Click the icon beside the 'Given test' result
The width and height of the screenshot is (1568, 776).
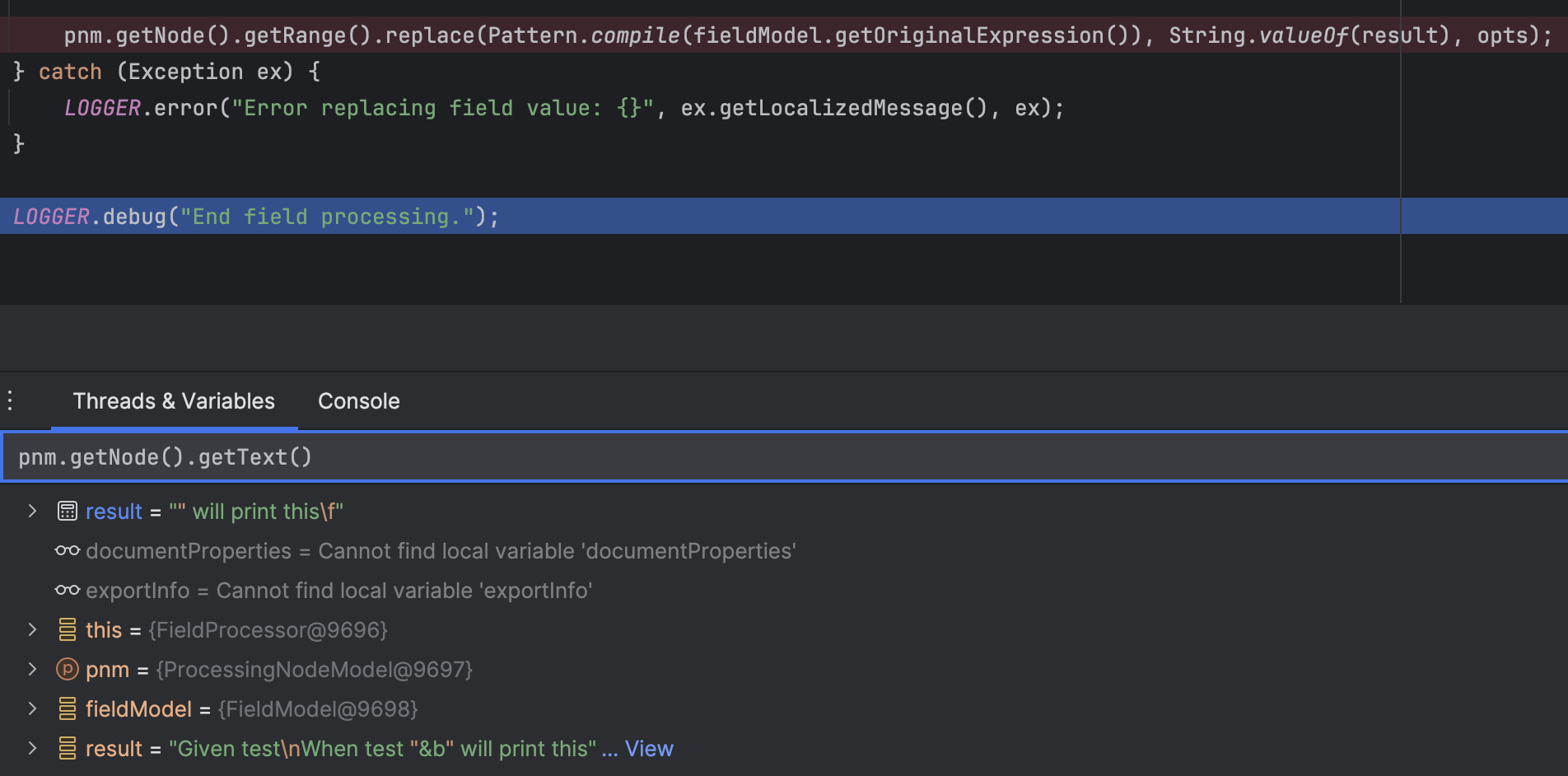click(x=68, y=749)
